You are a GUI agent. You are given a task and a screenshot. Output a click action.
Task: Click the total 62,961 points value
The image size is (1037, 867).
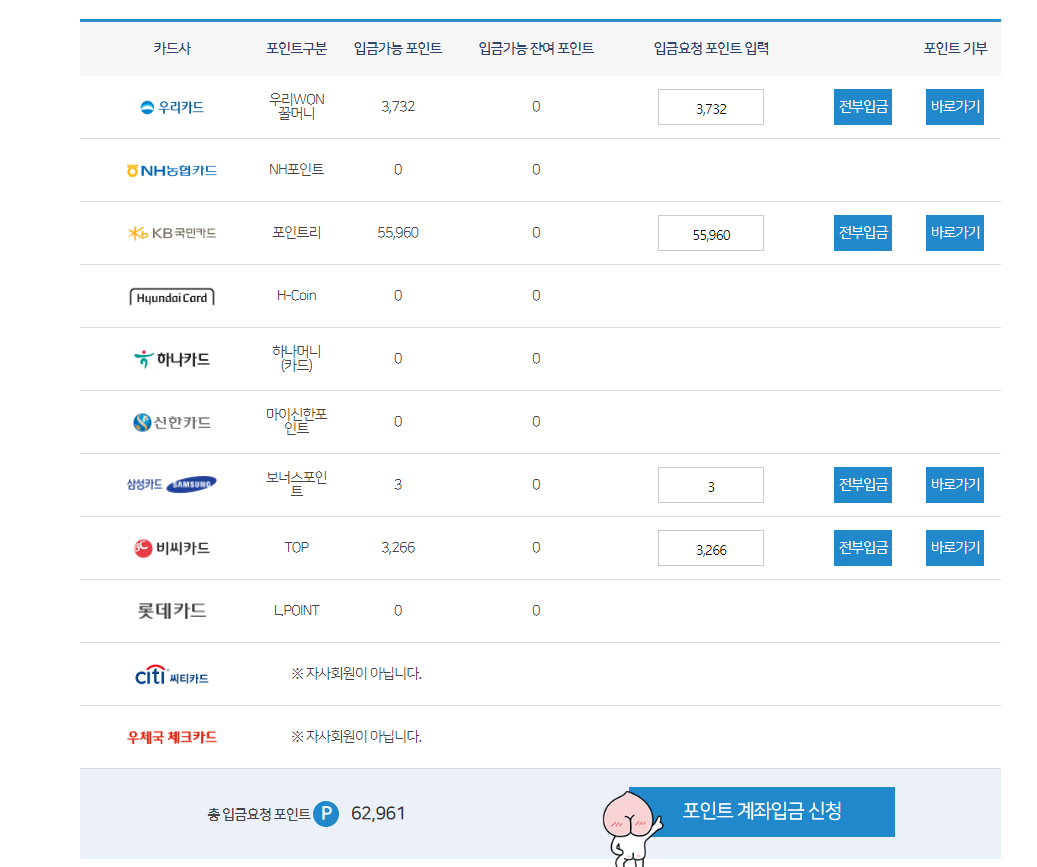378,813
